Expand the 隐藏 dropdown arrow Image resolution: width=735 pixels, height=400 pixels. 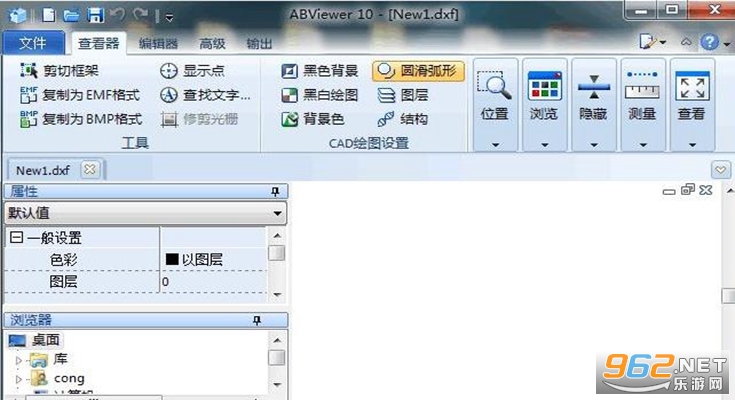point(594,145)
